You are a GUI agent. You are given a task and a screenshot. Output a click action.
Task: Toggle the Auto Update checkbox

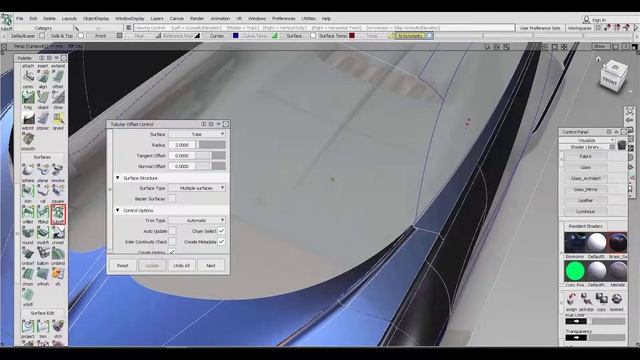tap(172, 231)
